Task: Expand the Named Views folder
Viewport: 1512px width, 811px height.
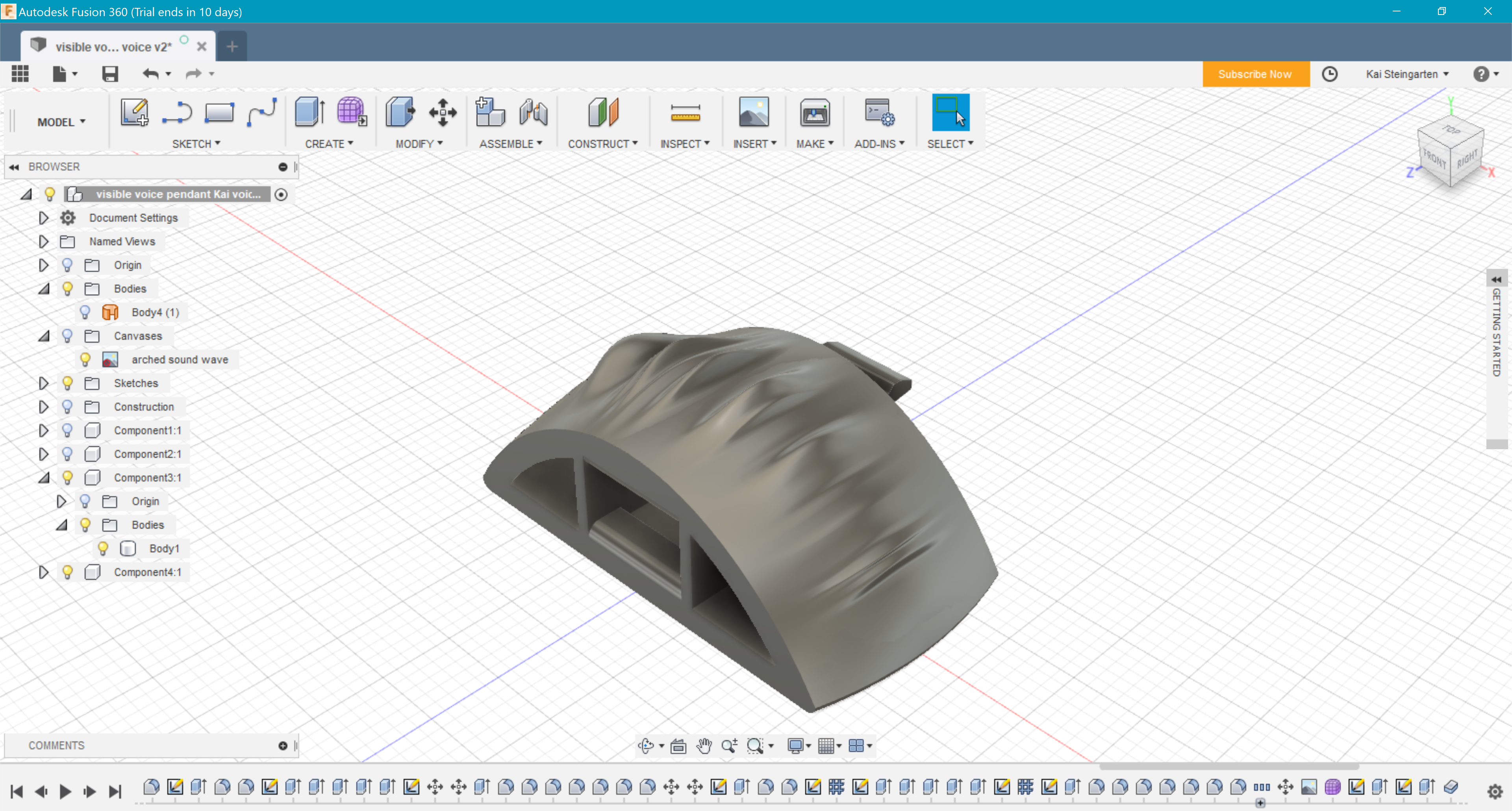Action: tap(43, 241)
